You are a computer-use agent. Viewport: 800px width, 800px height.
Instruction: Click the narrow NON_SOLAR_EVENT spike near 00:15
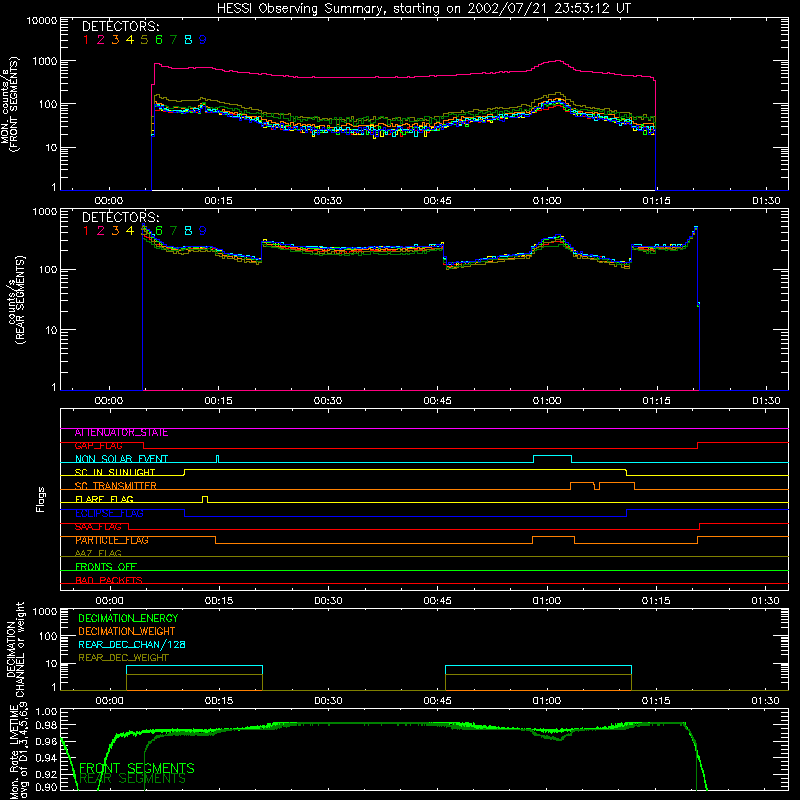(x=218, y=459)
